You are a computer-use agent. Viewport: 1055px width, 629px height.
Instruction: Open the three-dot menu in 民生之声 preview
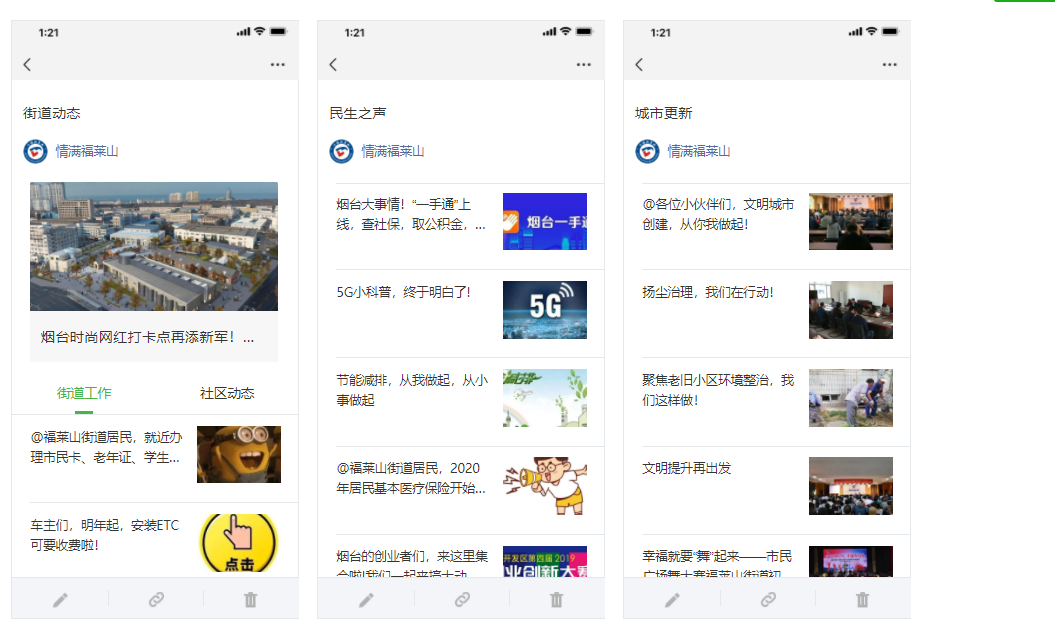tap(583, 64)
